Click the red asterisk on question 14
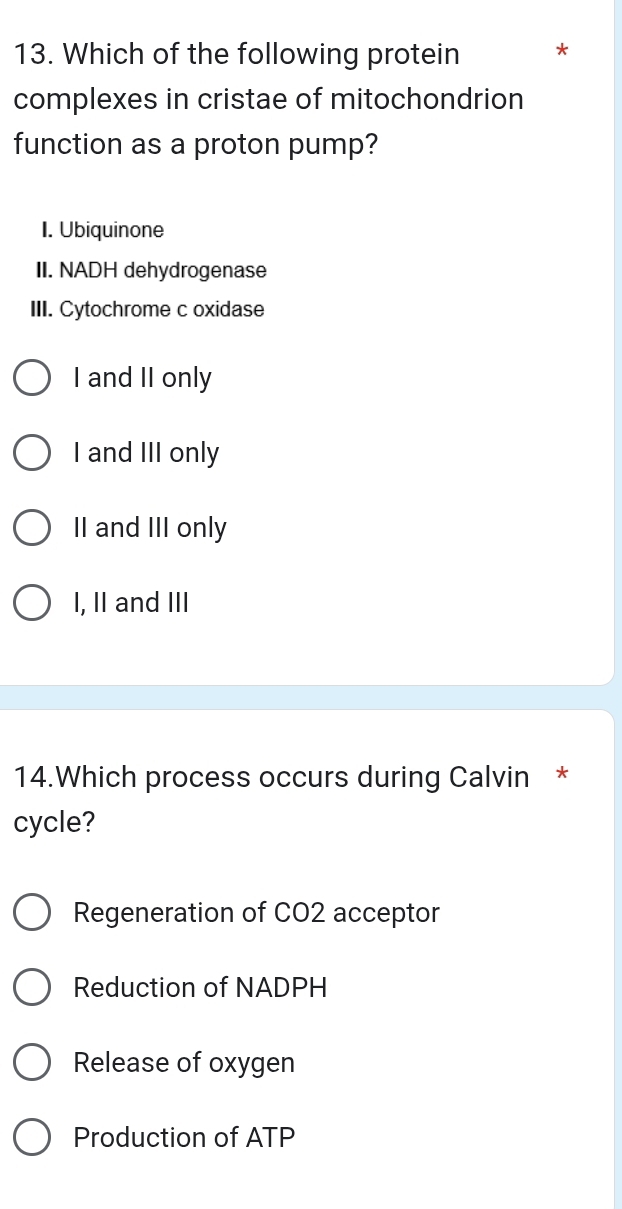 point(560,777)
